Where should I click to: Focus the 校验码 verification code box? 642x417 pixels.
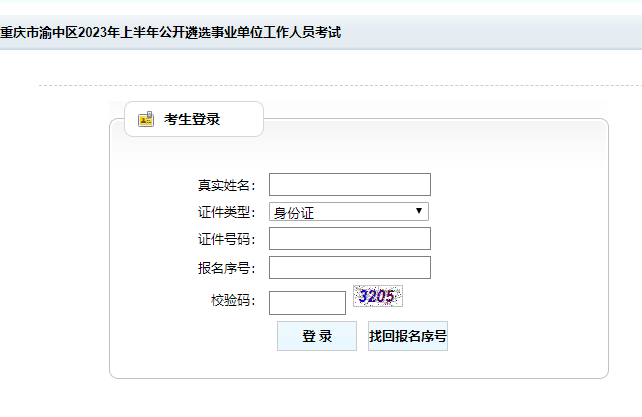(307, 302)
